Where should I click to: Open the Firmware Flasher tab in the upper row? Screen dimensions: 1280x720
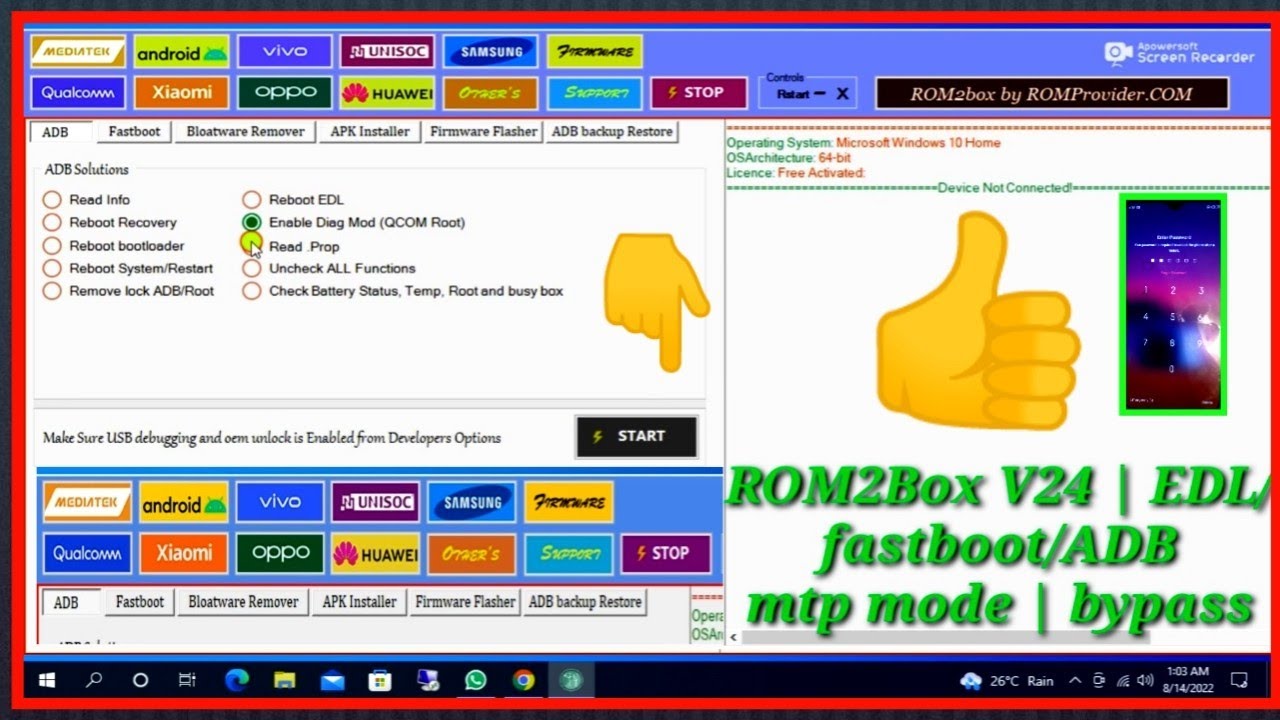[x=483, y=131]
